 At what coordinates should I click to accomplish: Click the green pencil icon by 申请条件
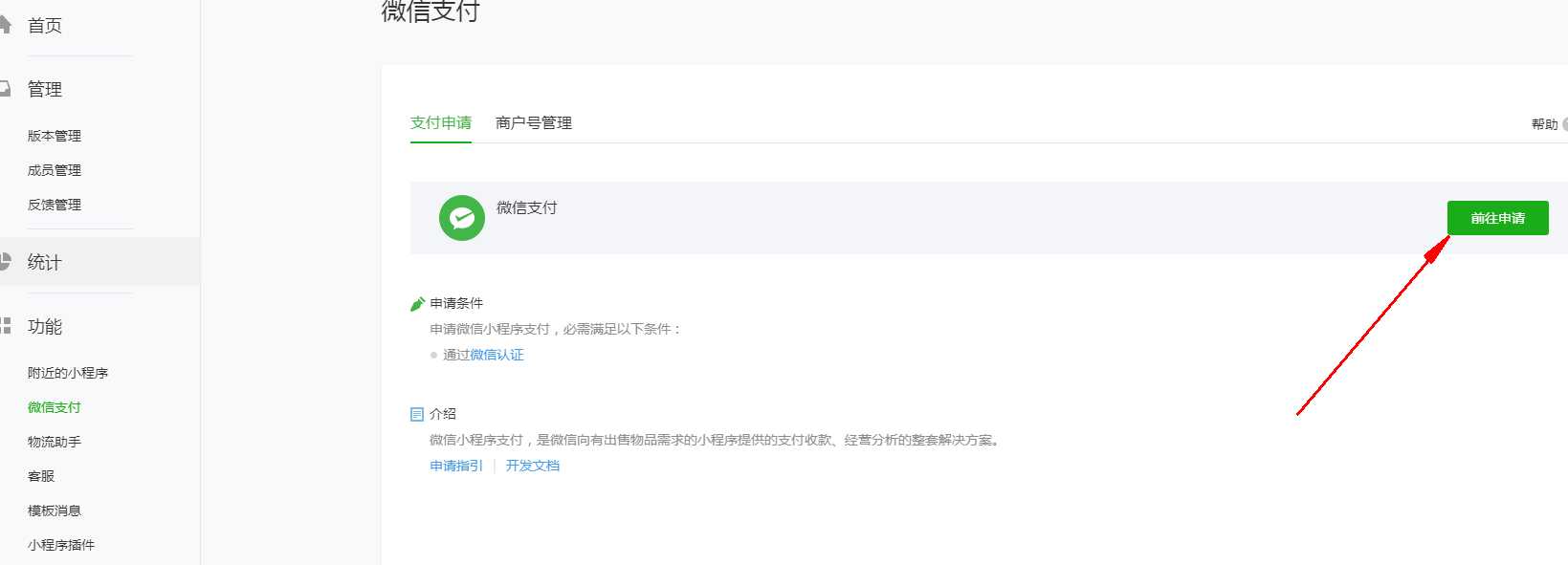click(417, 304)
